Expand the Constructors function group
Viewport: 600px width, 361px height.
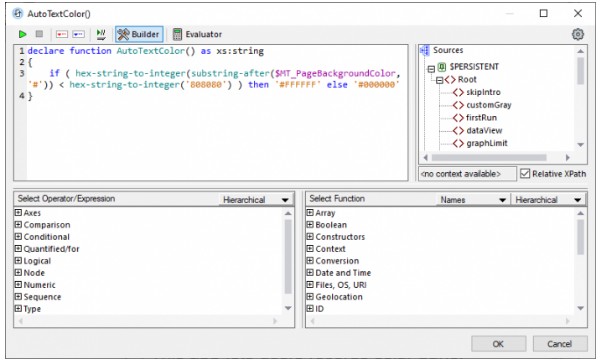coord(310,237)
